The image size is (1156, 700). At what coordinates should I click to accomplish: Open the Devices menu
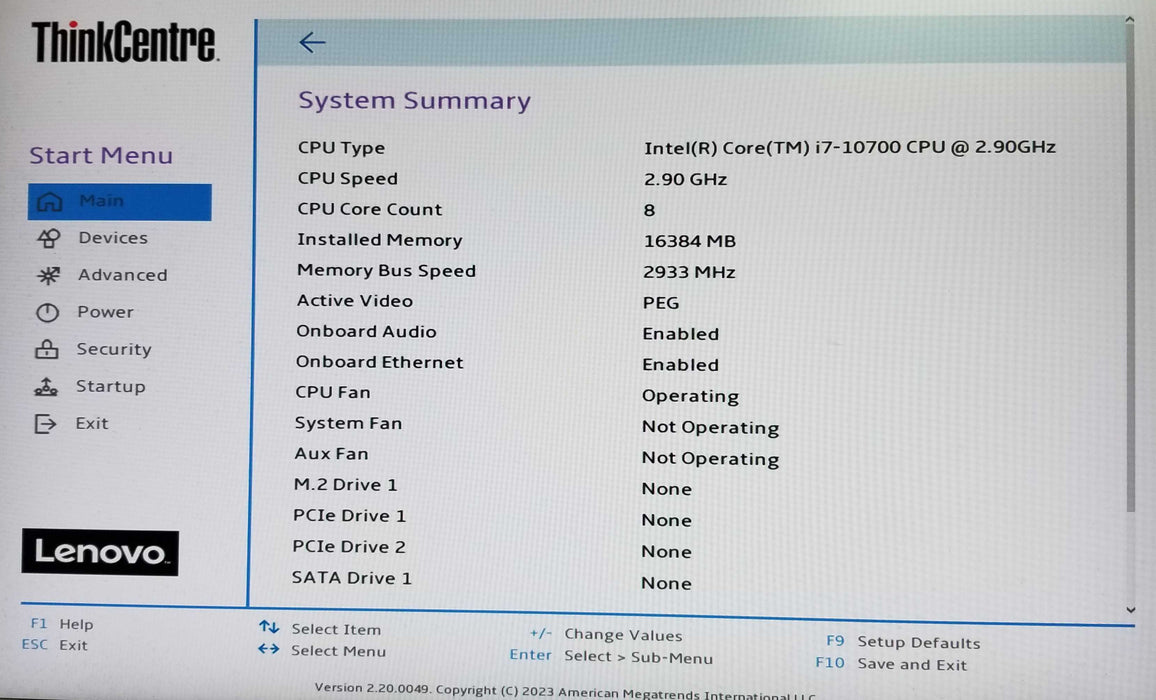tap(113, 238)
